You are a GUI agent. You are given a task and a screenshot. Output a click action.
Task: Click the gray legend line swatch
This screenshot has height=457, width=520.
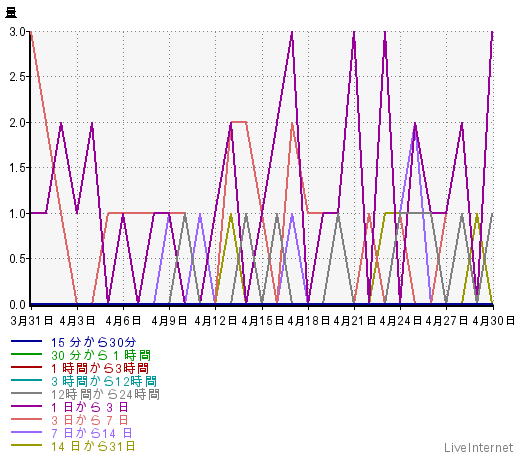(x=26, y=393)
